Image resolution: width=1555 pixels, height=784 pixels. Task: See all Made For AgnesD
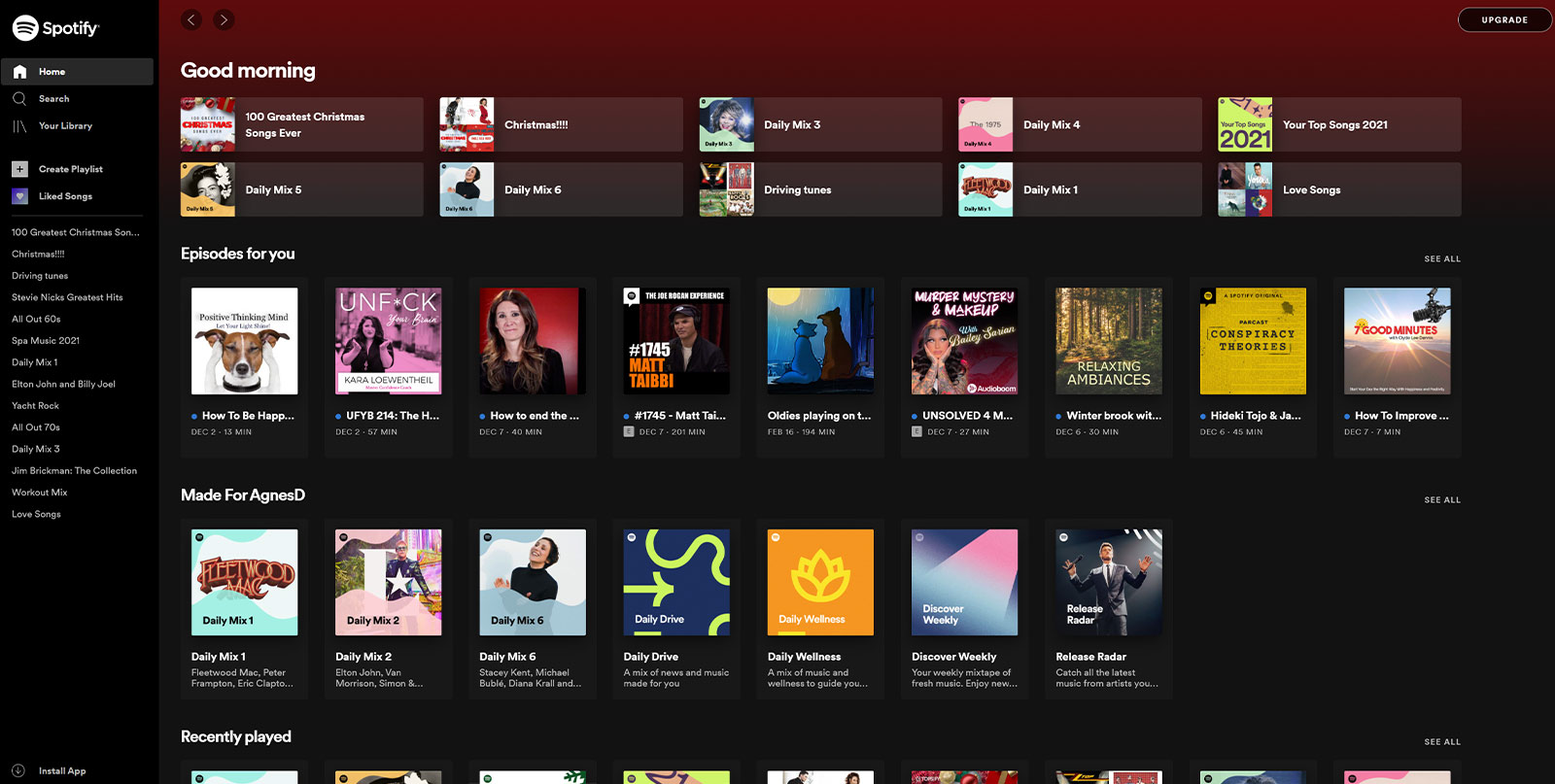point(1442,500)
